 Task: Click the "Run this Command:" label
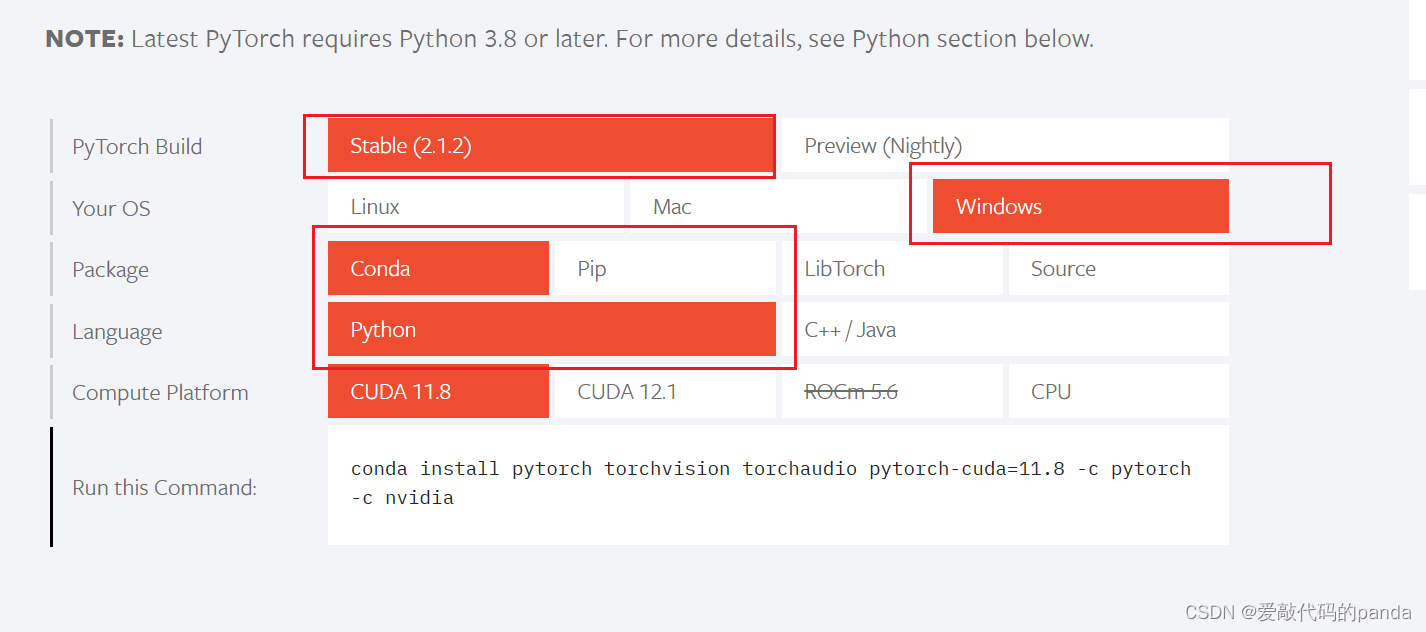pyautogui.click(x=164, y=488)
